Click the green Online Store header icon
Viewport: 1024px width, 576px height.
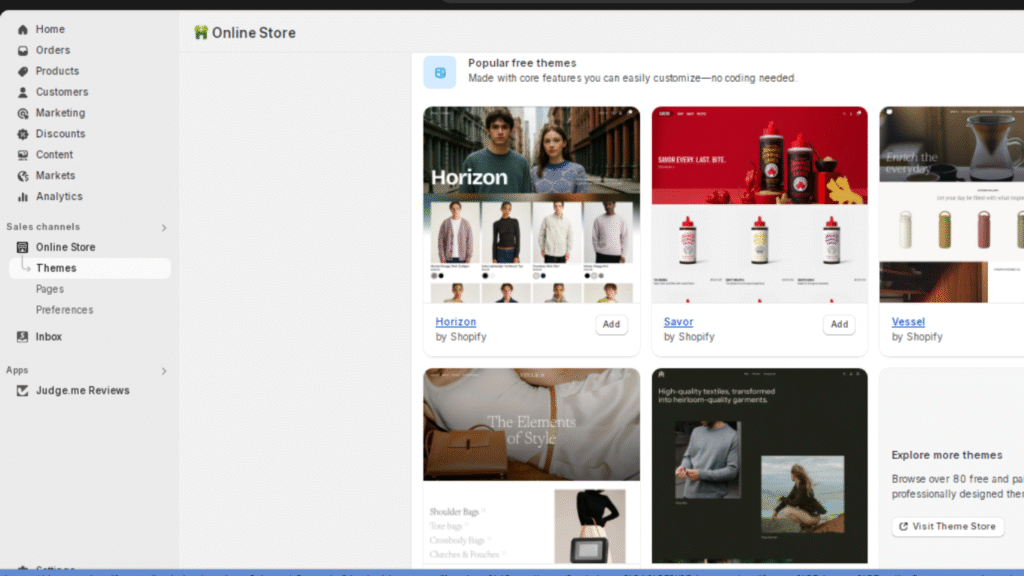[200, 33]
